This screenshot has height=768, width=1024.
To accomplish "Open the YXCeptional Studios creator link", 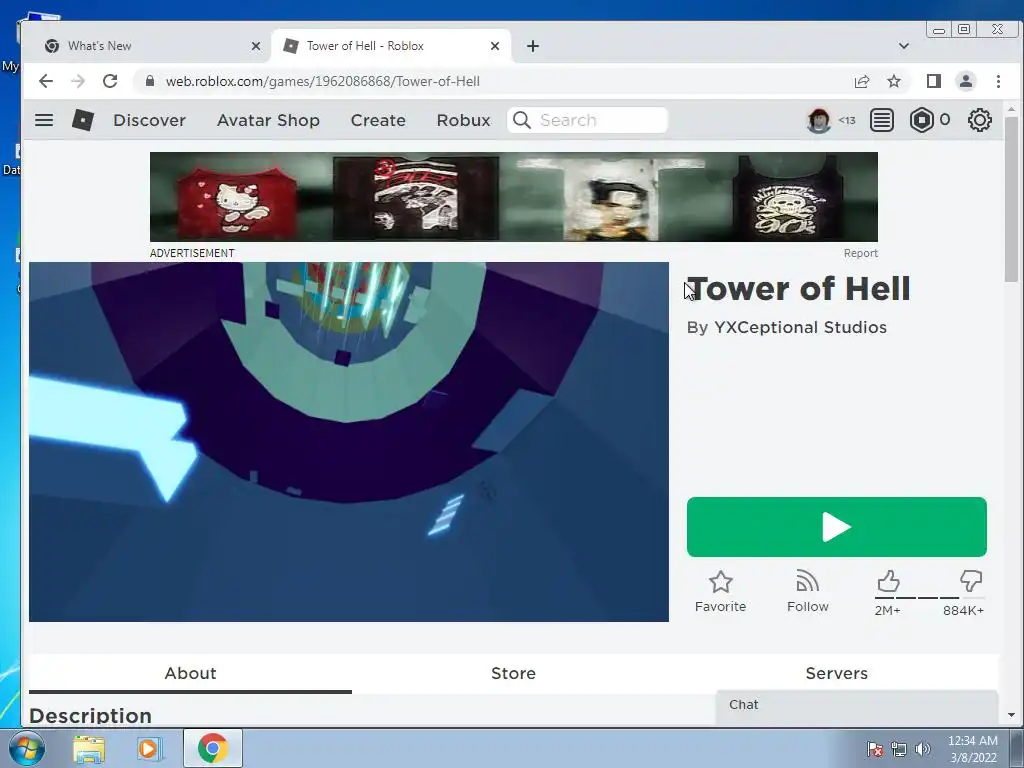I will (800, 327).
